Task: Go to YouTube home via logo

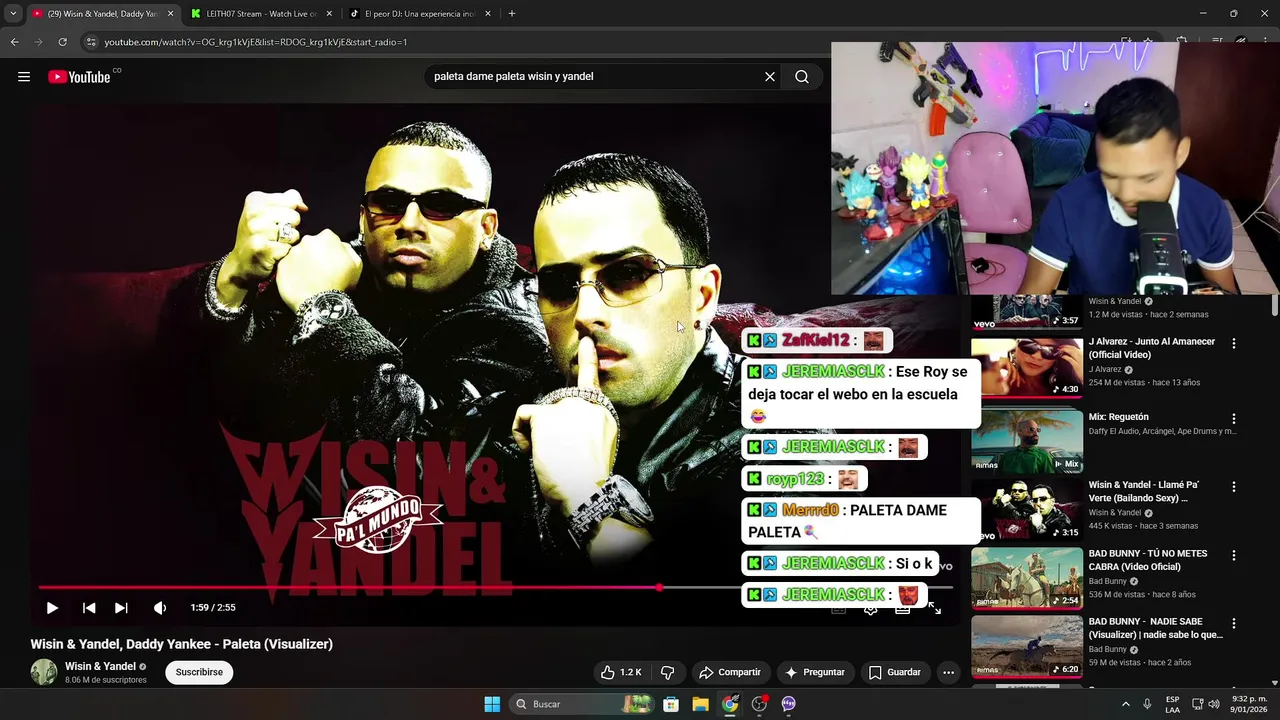Action: (x=79, y=77)
